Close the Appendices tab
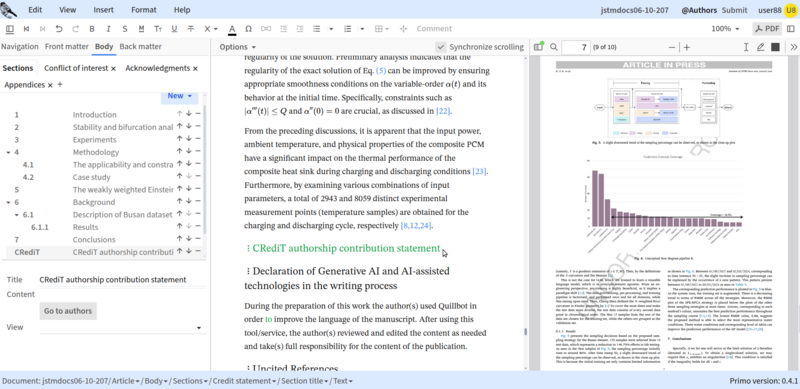Image resolution: width=800 pixels, height=389 pixels. click(x=50, y=85)
